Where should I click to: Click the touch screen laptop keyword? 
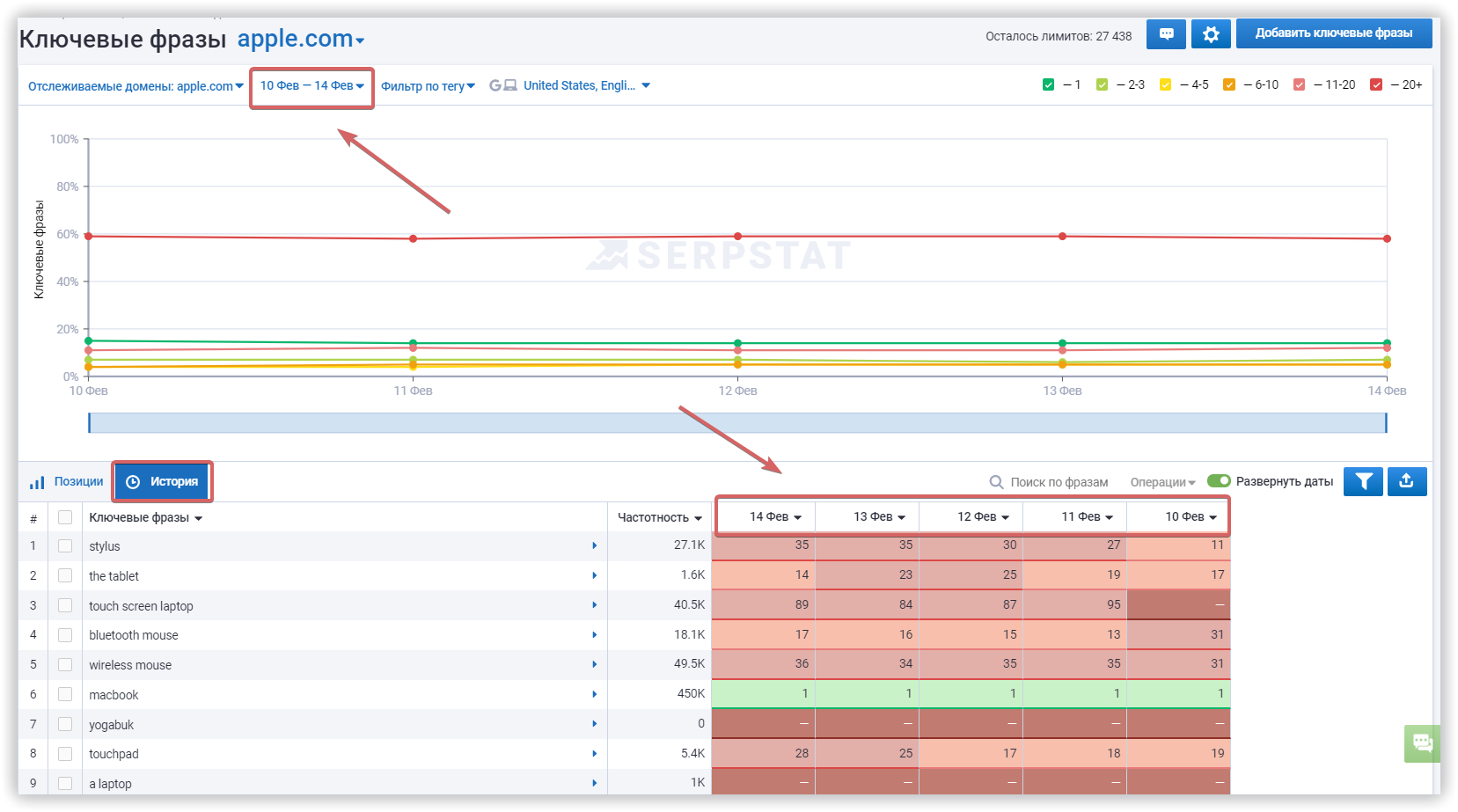point(141,606)
